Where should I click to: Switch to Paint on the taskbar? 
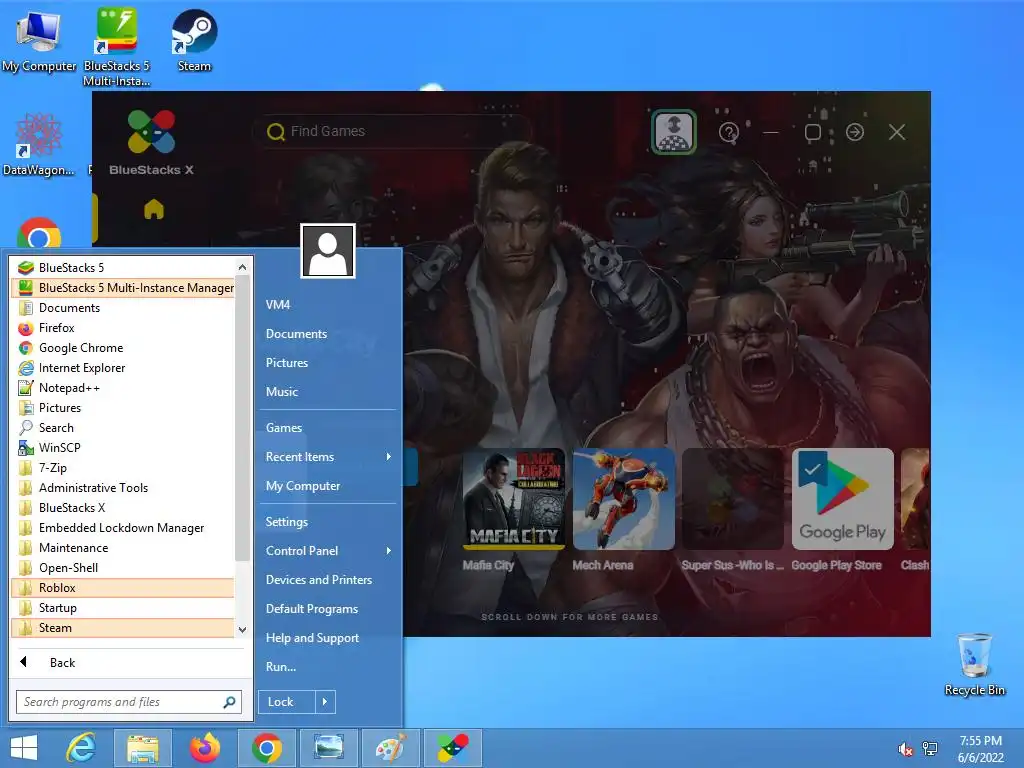(391, 748)
